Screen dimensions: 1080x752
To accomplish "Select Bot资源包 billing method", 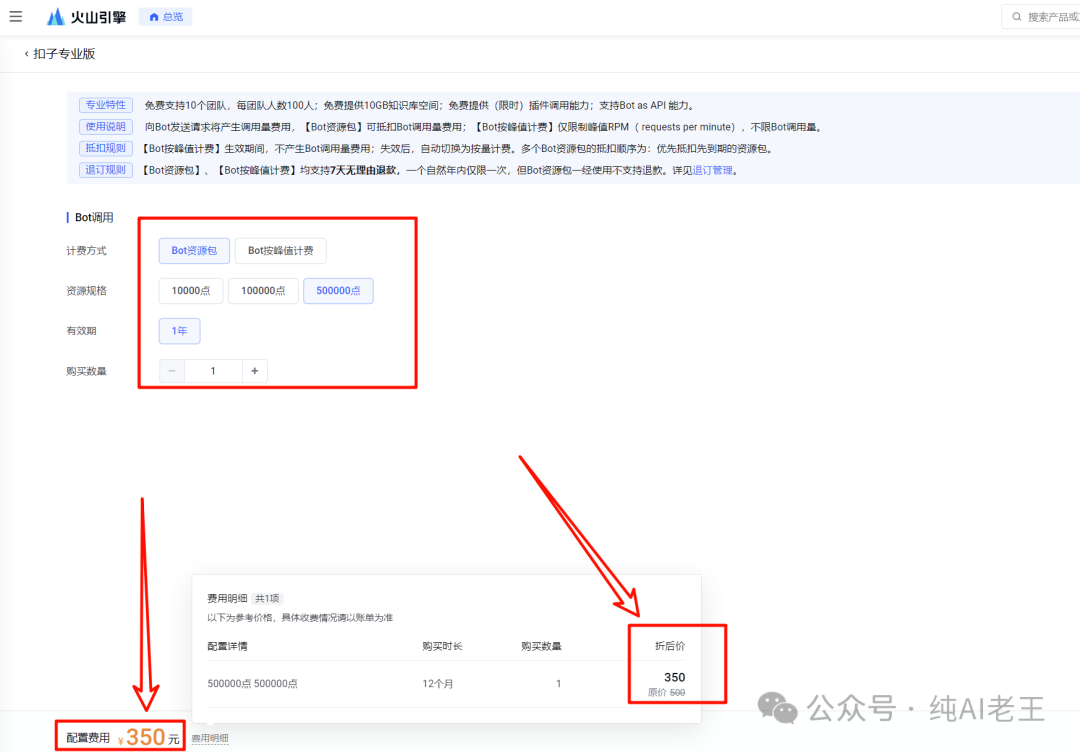I will point(194,251).
